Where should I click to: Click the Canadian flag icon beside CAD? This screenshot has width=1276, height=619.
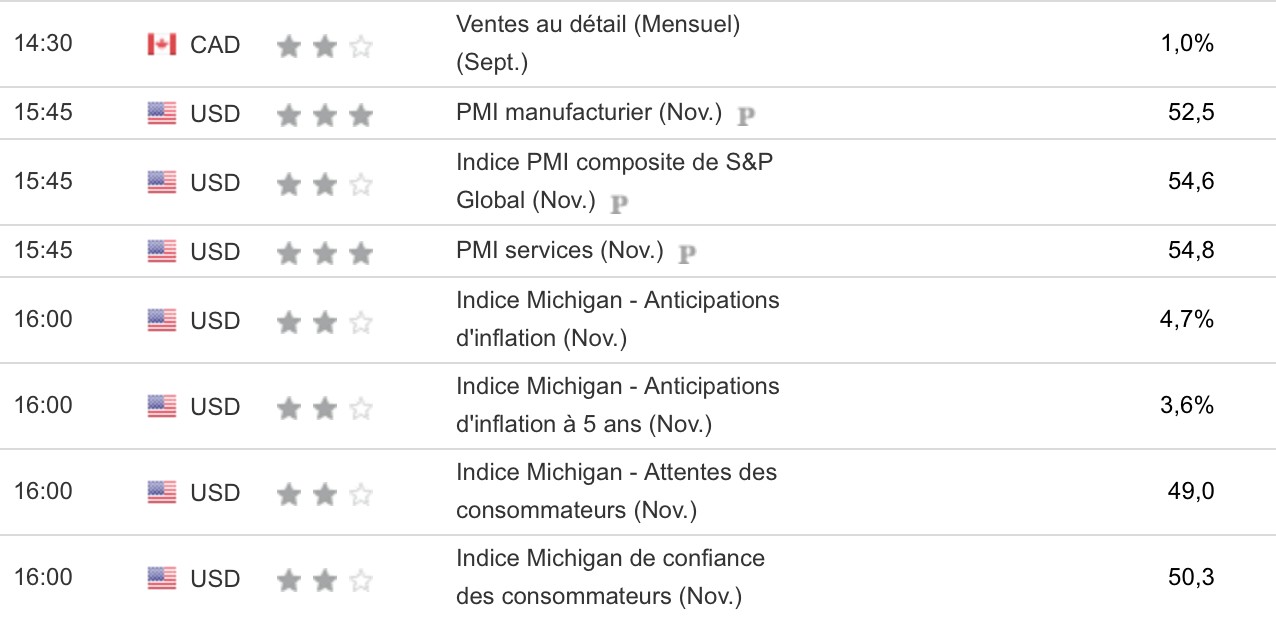(x=161, y=44)
